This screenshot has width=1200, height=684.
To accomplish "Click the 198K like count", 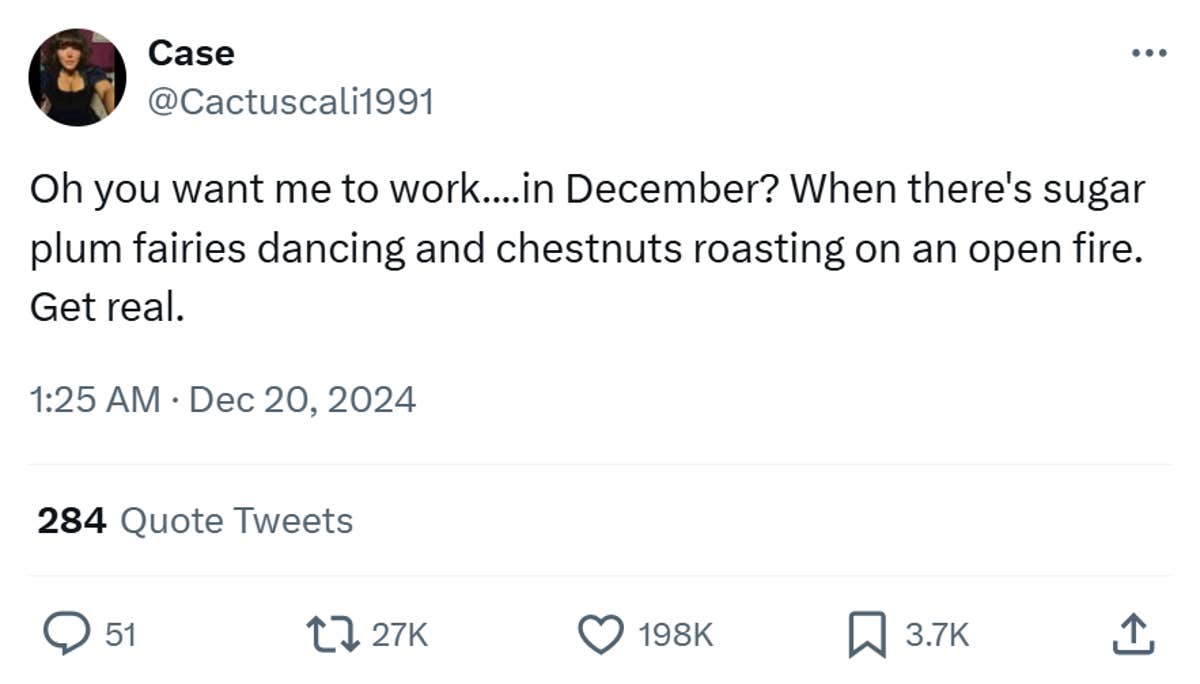I will point(675,632).
